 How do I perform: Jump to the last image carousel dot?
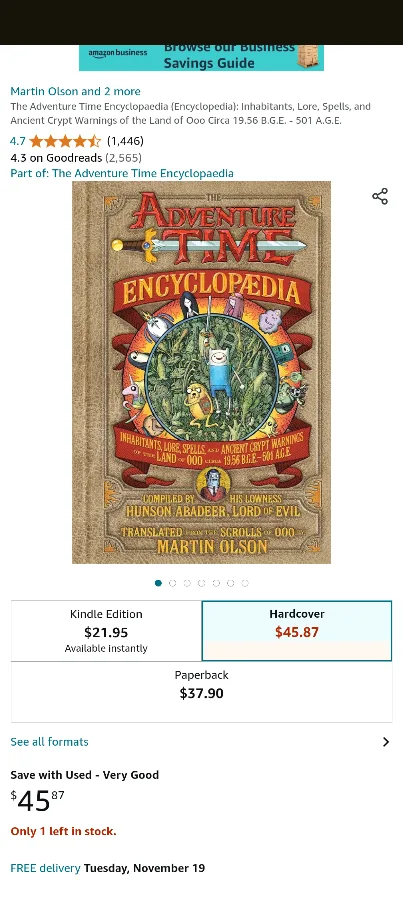(245, 583)
